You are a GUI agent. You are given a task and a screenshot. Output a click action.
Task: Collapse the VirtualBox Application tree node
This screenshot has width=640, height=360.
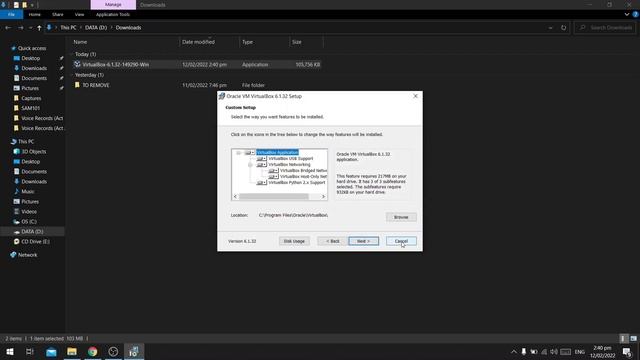pyautogui.click(x=238, y=153)
